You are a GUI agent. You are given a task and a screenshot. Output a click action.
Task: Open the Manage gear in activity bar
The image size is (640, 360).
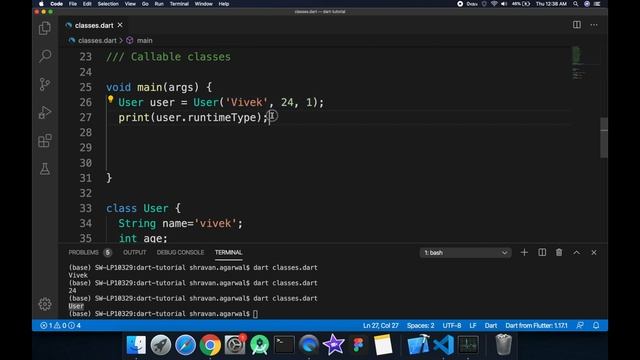click(45, 304)
